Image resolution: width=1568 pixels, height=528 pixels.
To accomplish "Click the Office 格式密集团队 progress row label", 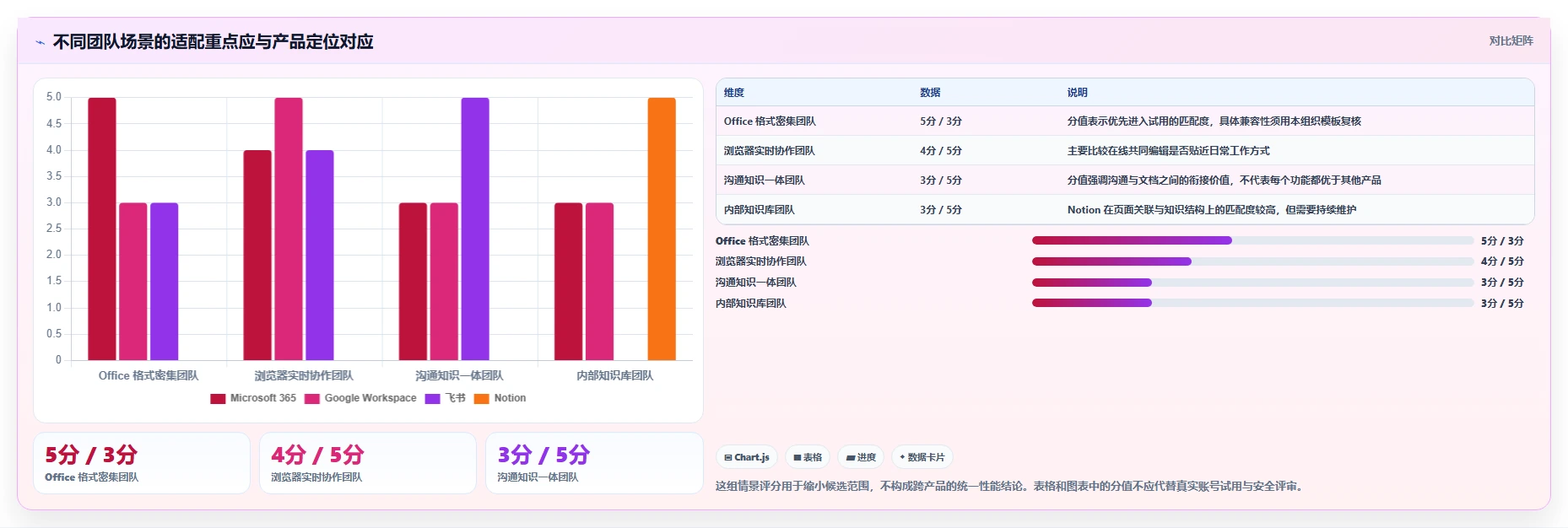I will pos(762,240).
